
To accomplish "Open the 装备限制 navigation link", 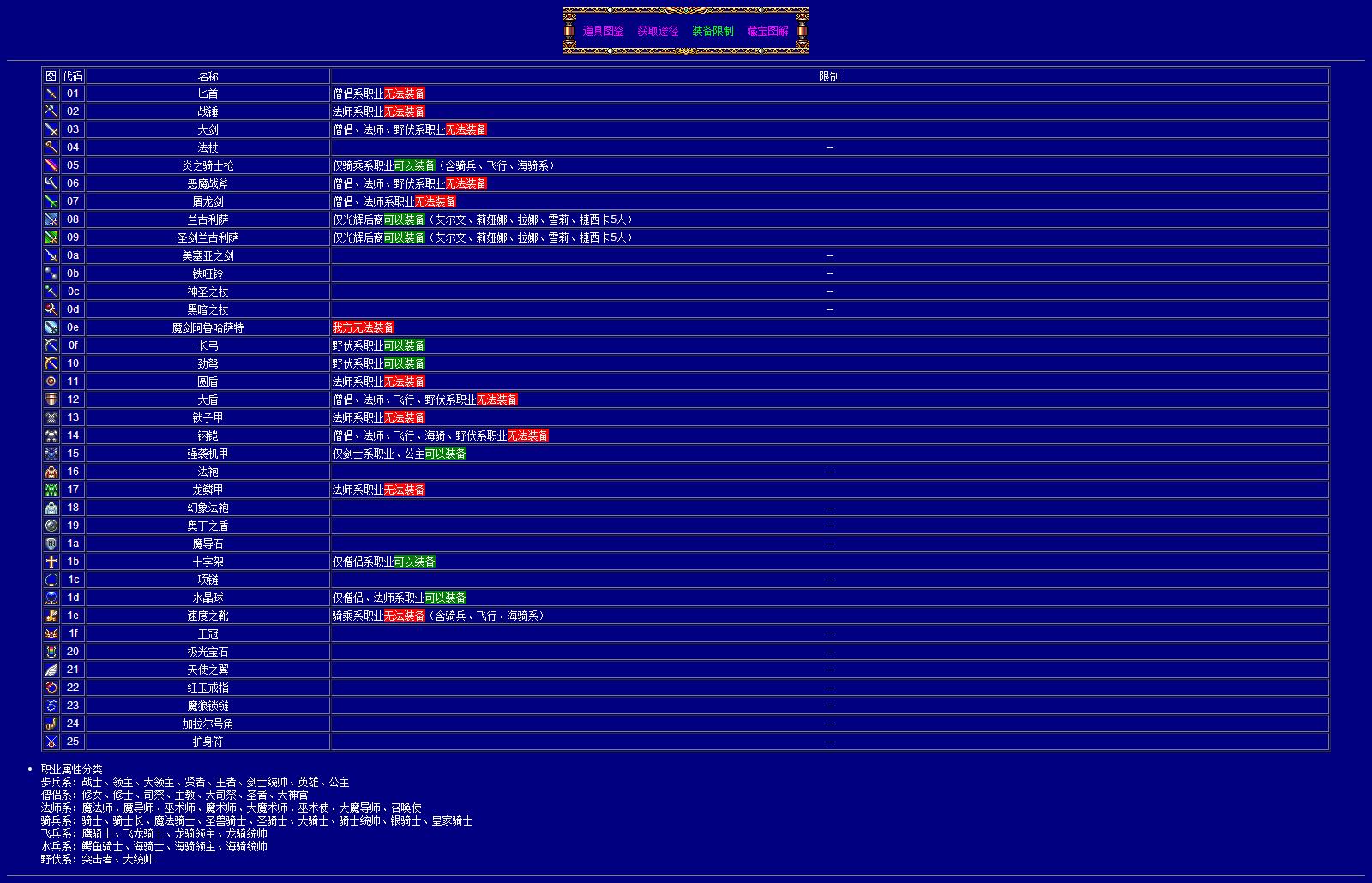I will click(713, 31).
